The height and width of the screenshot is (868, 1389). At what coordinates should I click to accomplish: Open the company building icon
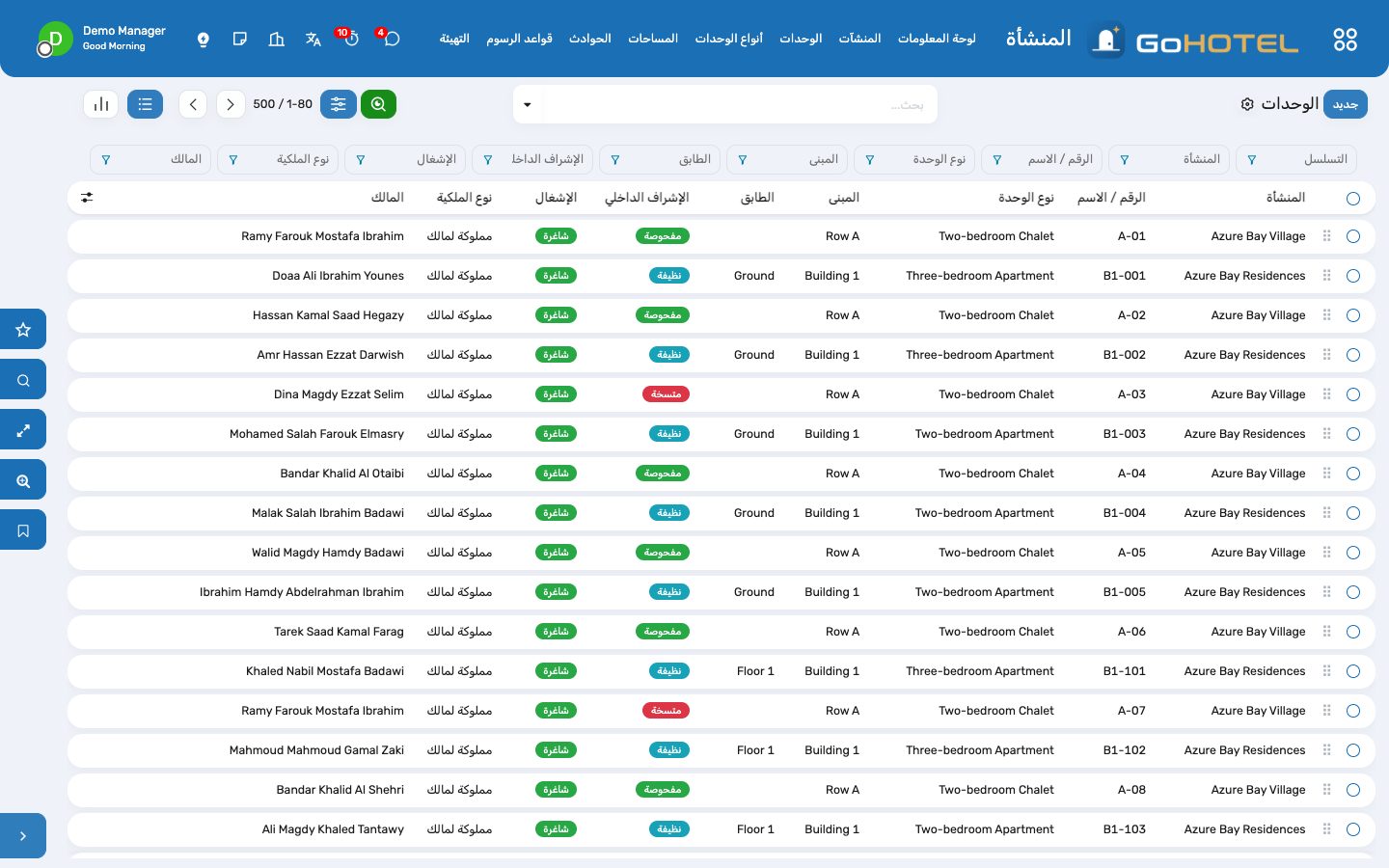tap(276, 40)
